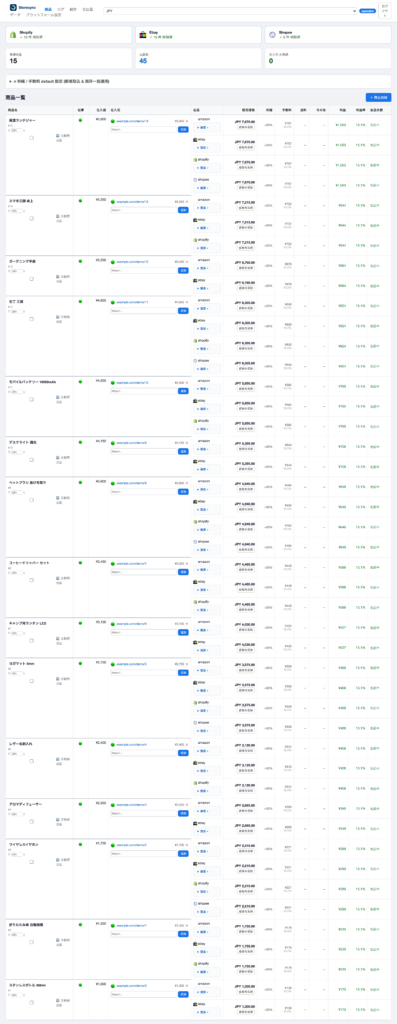Image resolution: width=397 pixels, height=1024 pixels.
Task: Tick the checkbox for ステンレスボトル 500ml
Action: coord(31,1002)
